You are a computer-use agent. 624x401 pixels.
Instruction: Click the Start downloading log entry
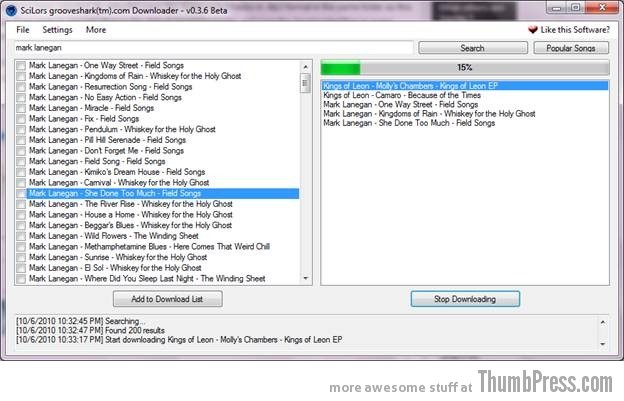click(x=179, y=340)
